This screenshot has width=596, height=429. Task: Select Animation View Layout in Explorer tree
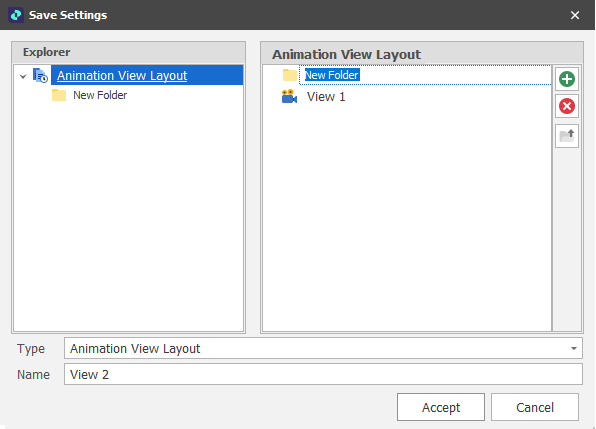[122, 75]
